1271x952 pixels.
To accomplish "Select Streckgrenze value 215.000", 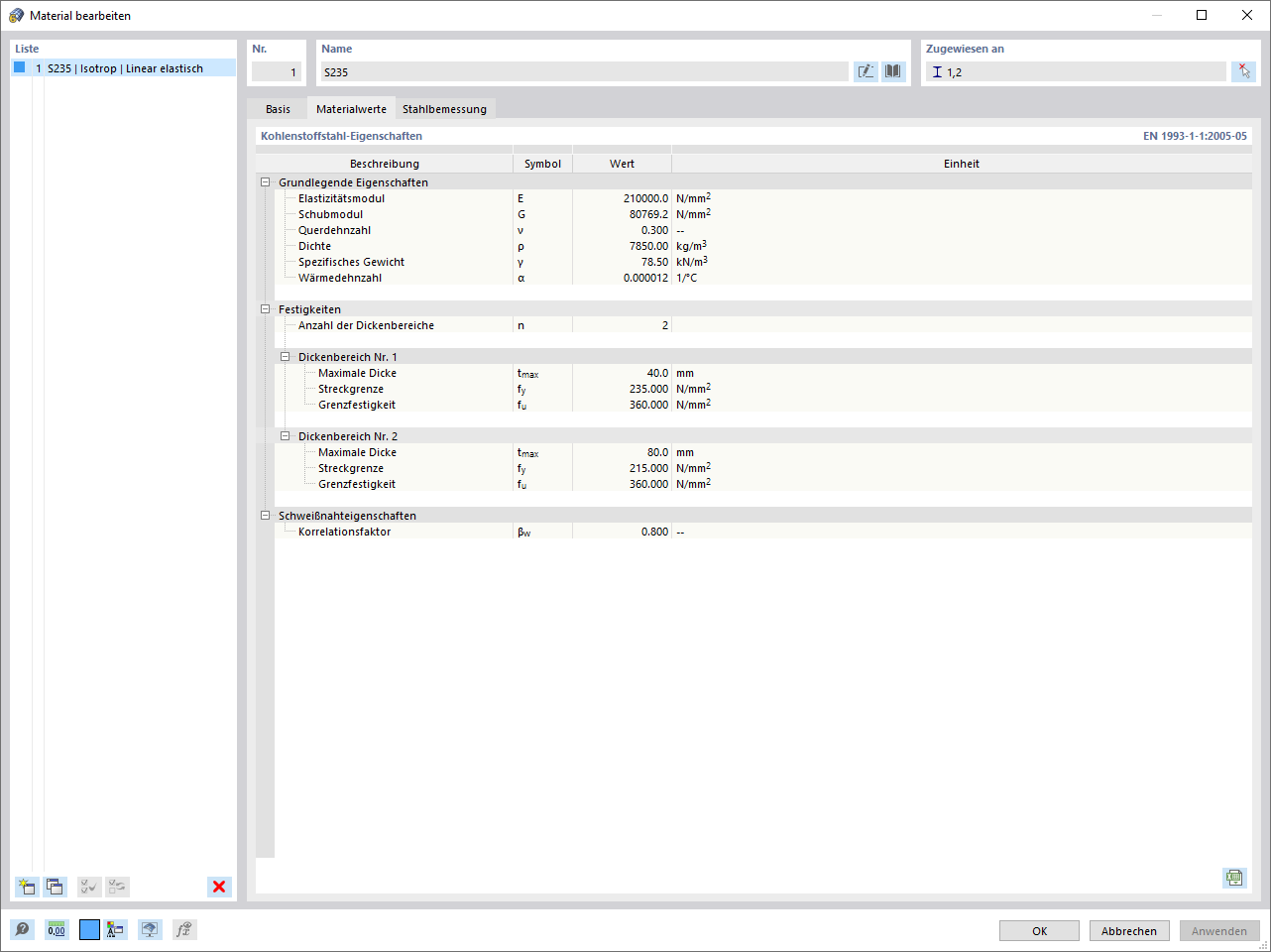I will pyautogui.click(x=622, y=468).
